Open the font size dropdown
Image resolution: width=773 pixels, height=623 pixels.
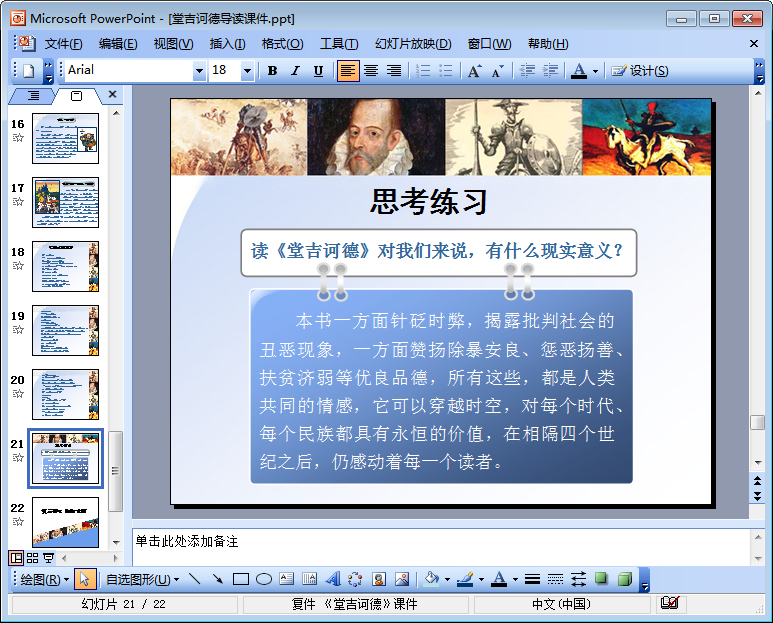[x=247, y=71]
